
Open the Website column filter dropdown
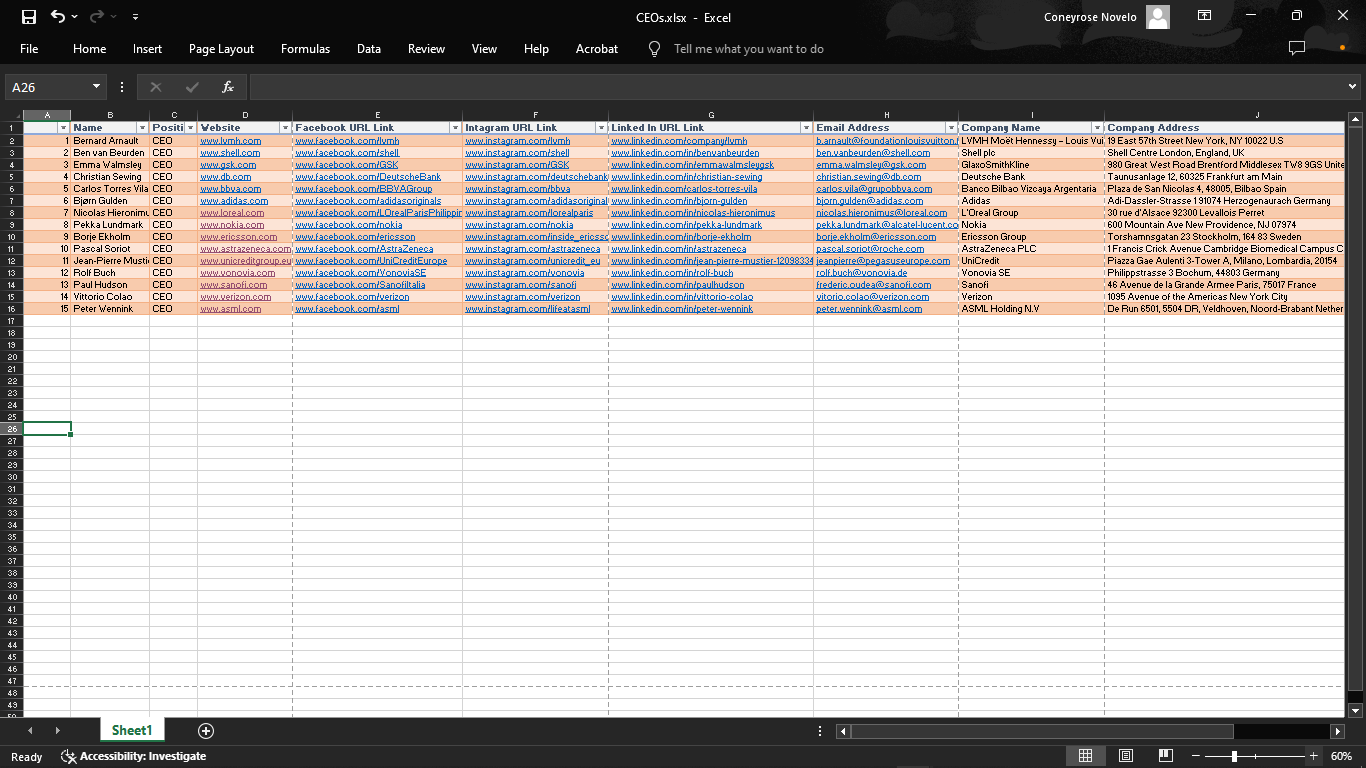pyautogui.click(x=285, y=128)
